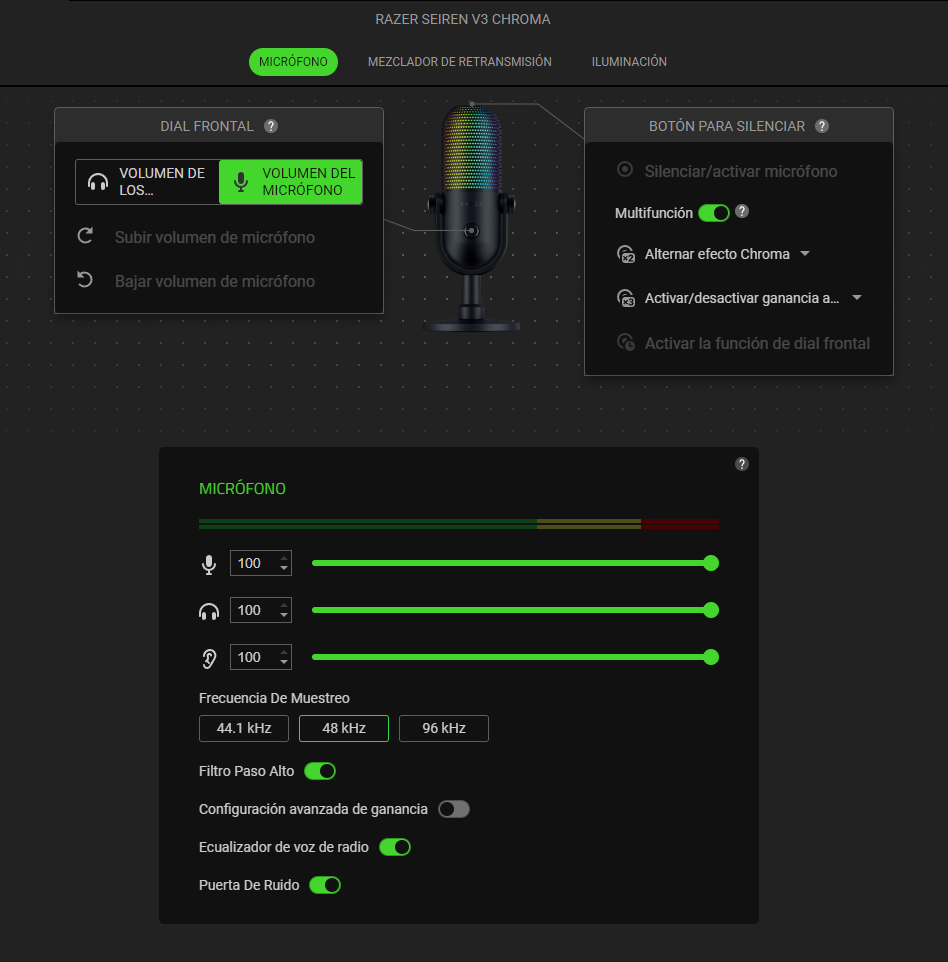Decrease microphone volume with down stepper

click(283, 569)
